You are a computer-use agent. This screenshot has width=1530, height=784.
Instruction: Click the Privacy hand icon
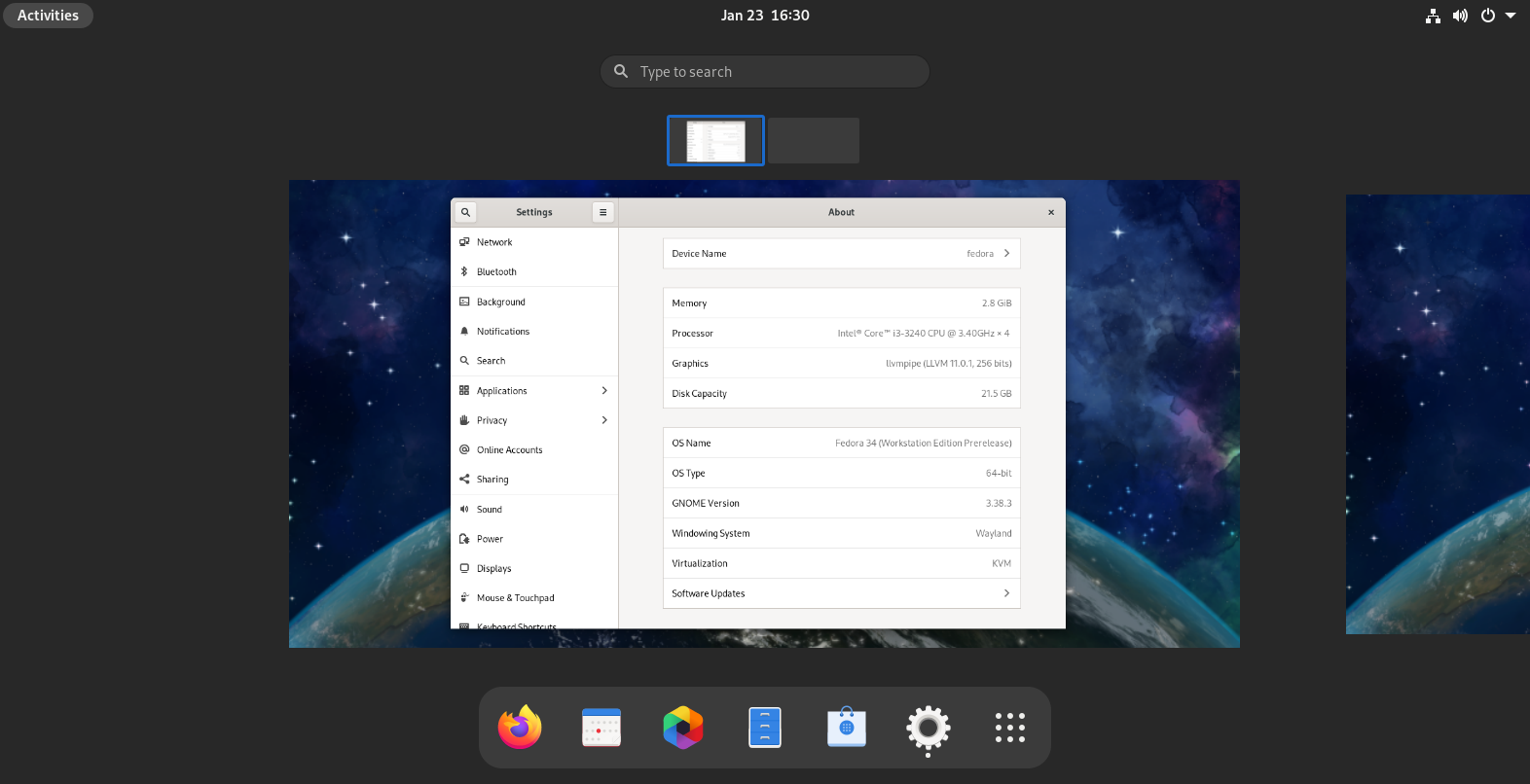pyautogui.click(x=464, y=420)
